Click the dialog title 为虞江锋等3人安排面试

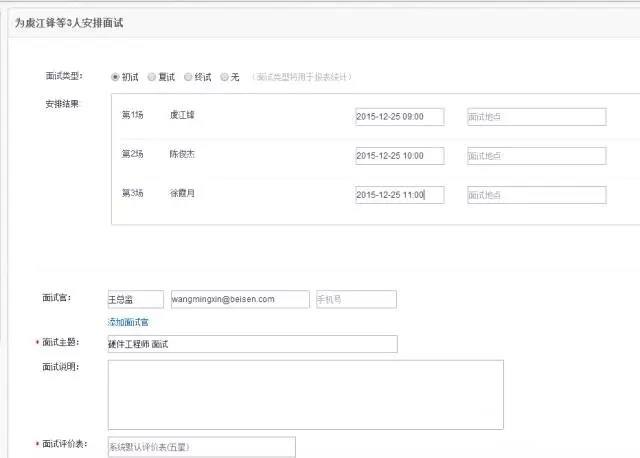point(69,23)
